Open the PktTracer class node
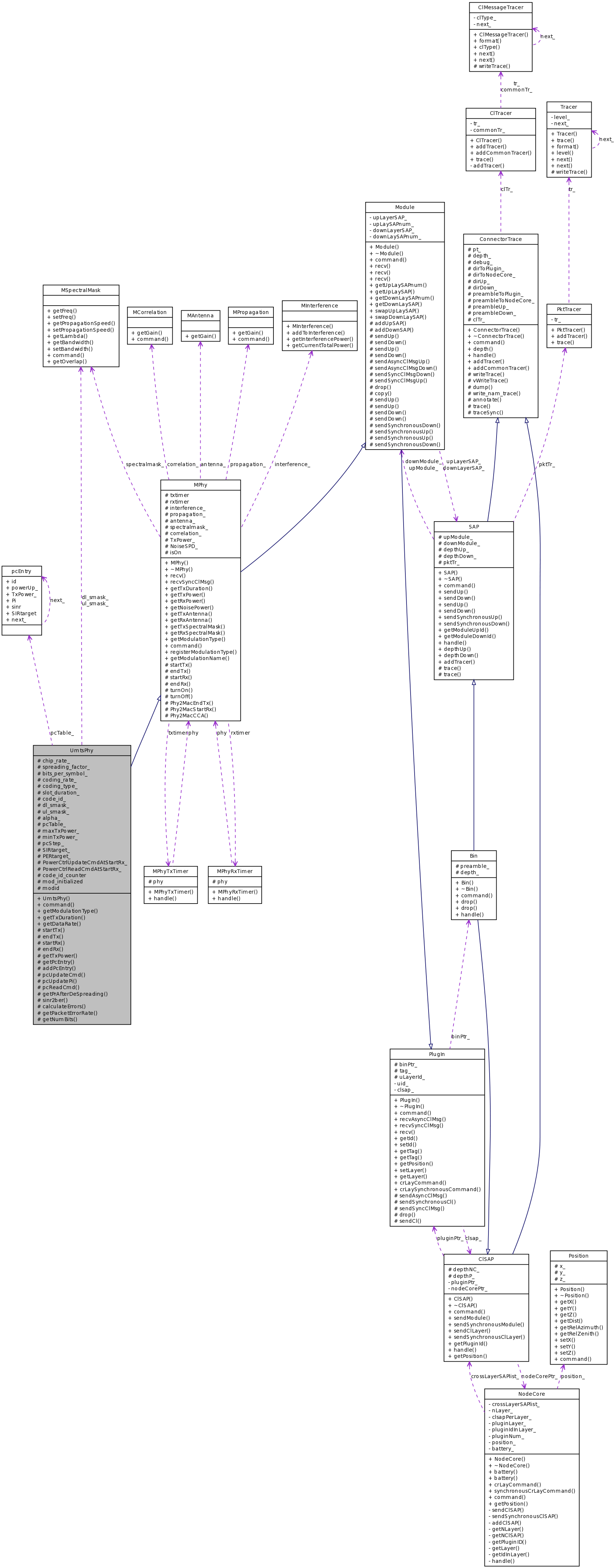Image resolution: width=616 pixels, height=1568 pixels. [x=569, y=326]
